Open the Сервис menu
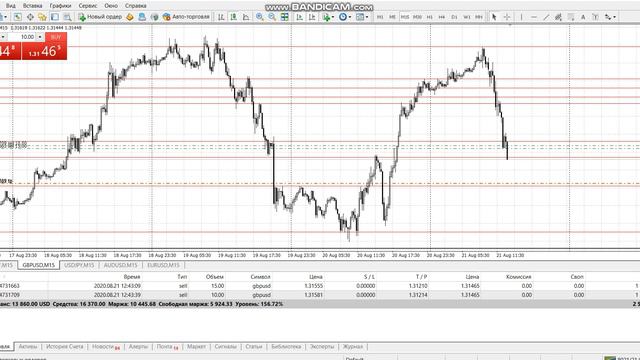This screenshot has height=360, width=640. tap(88, 6)
